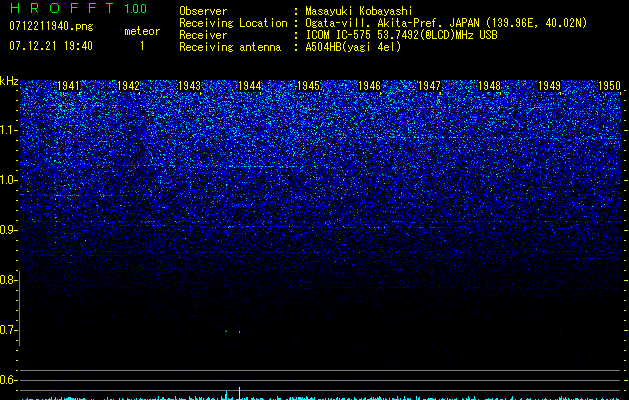The image size is (629, 400).
Task: Click time marker 1947
Action: point(429,86)
